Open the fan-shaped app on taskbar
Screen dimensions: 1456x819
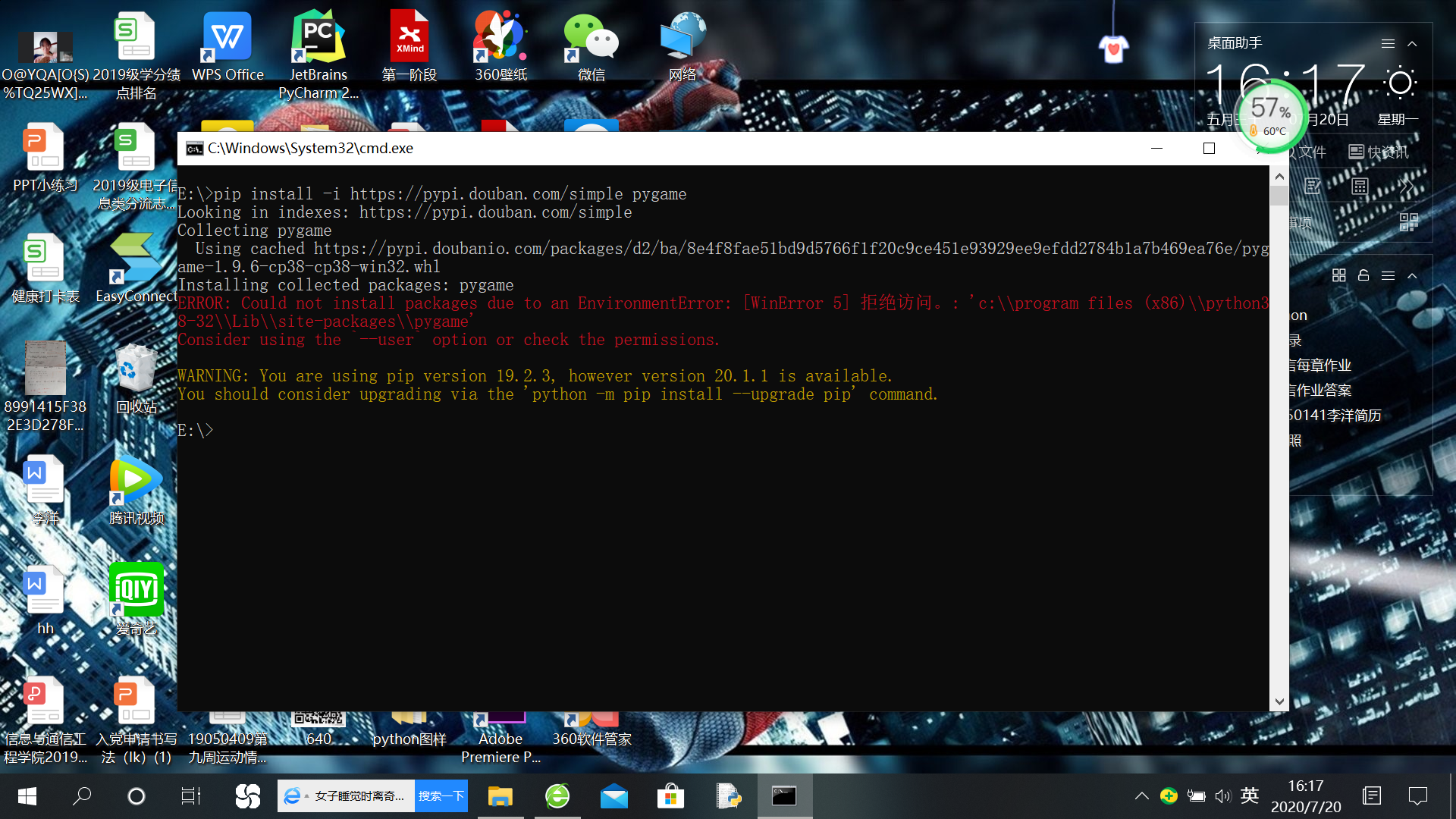(x=247, y=796)
